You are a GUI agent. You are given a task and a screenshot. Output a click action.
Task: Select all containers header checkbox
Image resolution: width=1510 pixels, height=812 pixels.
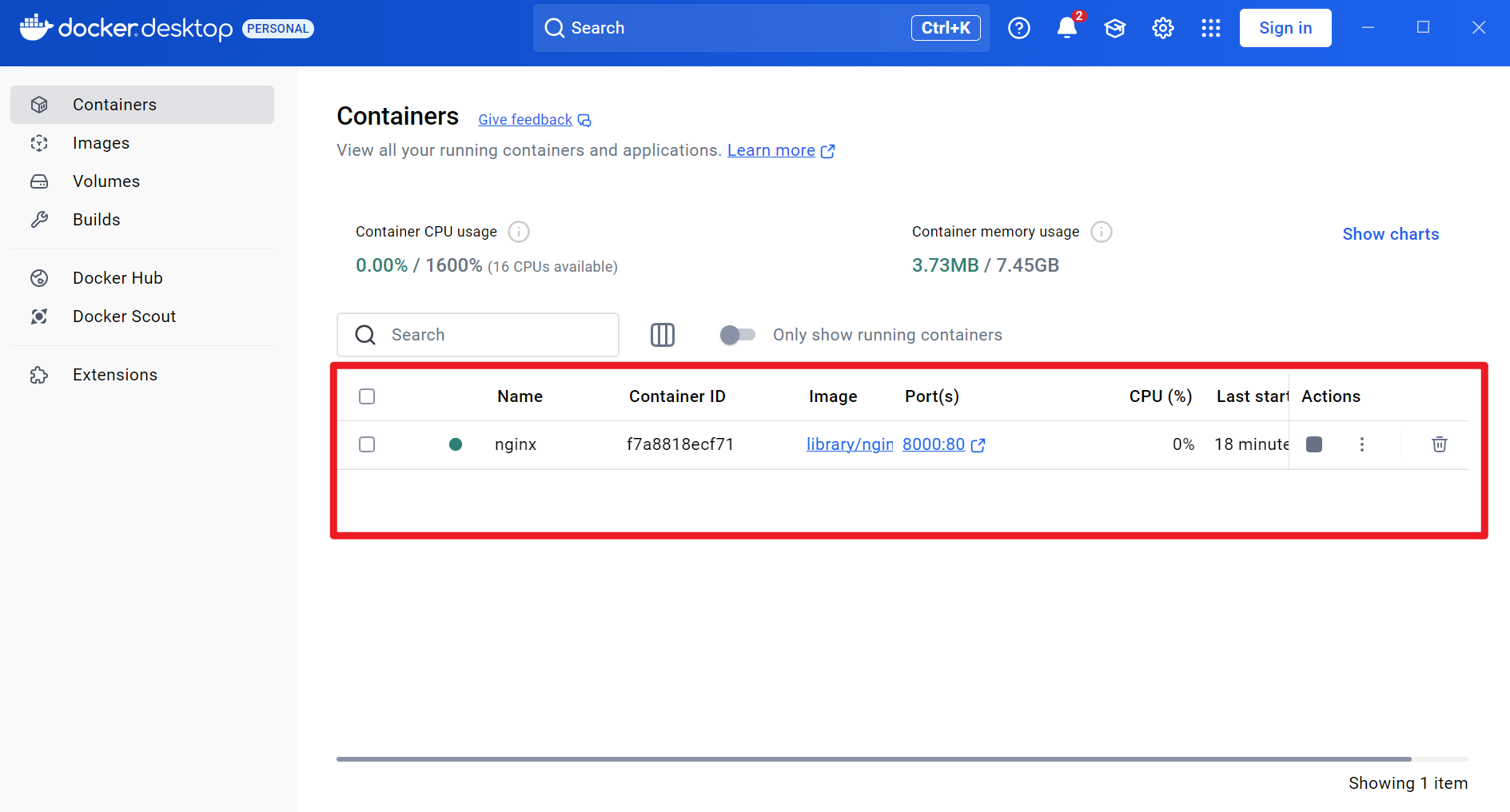367,396
